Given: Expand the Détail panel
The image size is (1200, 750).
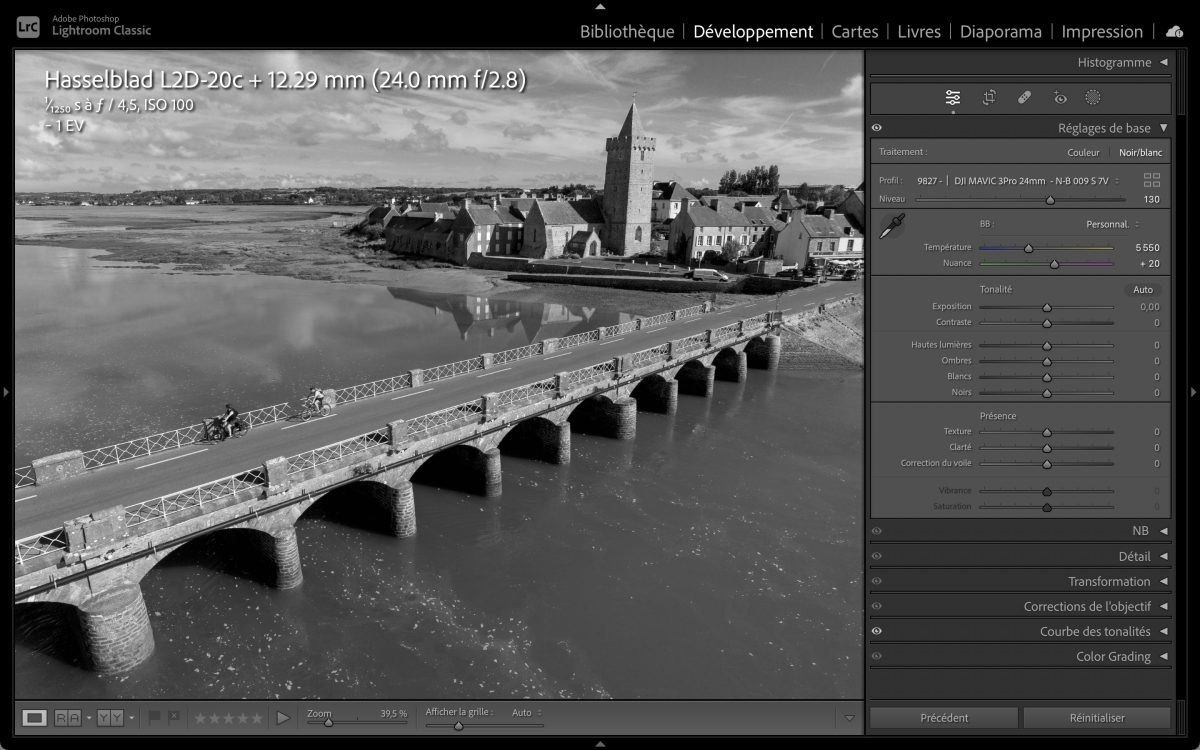Looking at the screenshot, I should pos(1163,556).
